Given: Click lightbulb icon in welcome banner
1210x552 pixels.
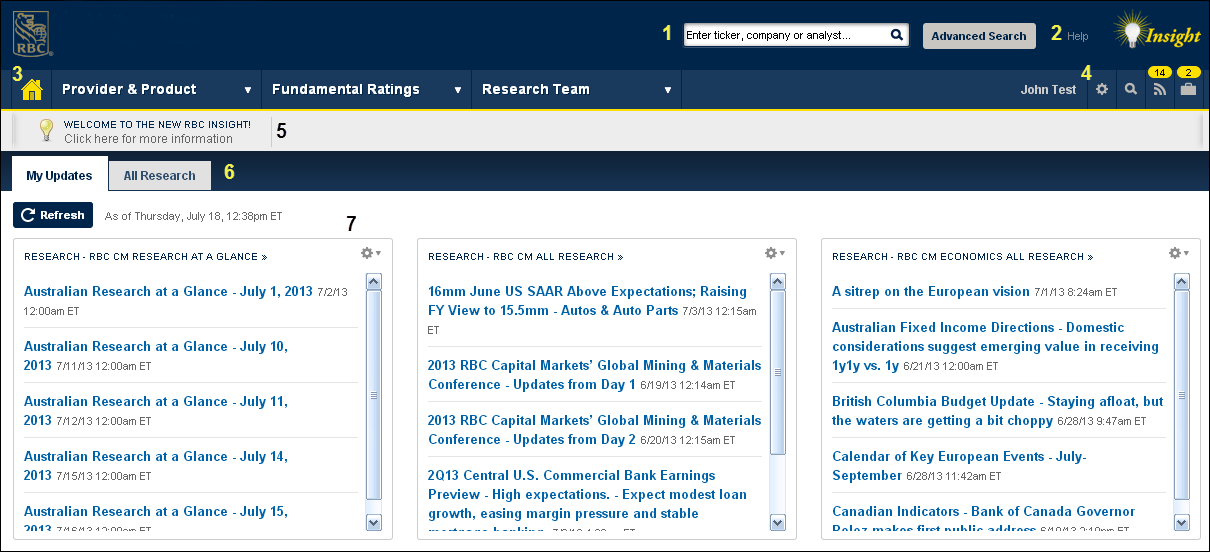Looking at the screenshot, I should (x=45, y=130).
